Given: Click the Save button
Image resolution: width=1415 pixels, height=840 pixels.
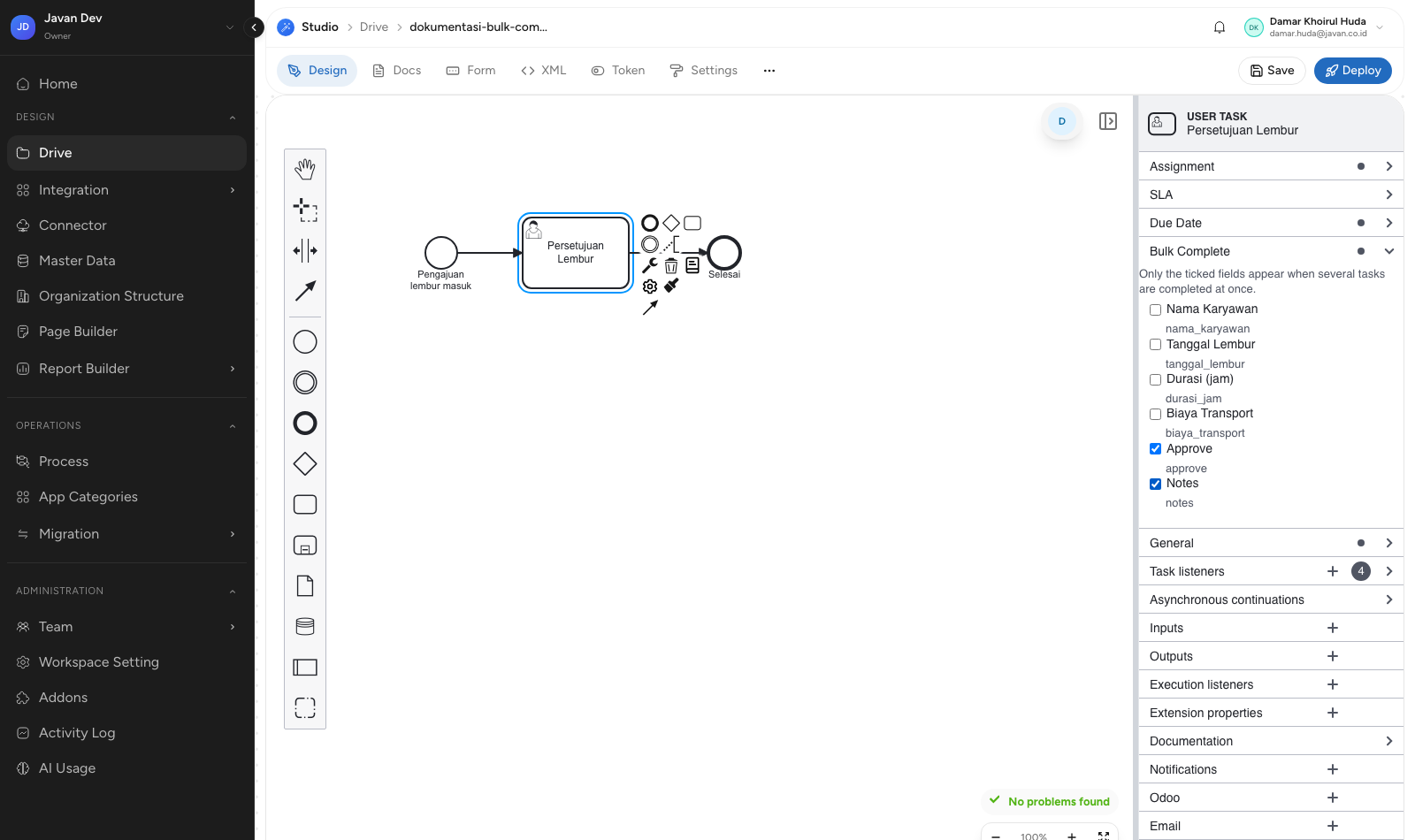Looking at the screenshot, I should 1273,71.
